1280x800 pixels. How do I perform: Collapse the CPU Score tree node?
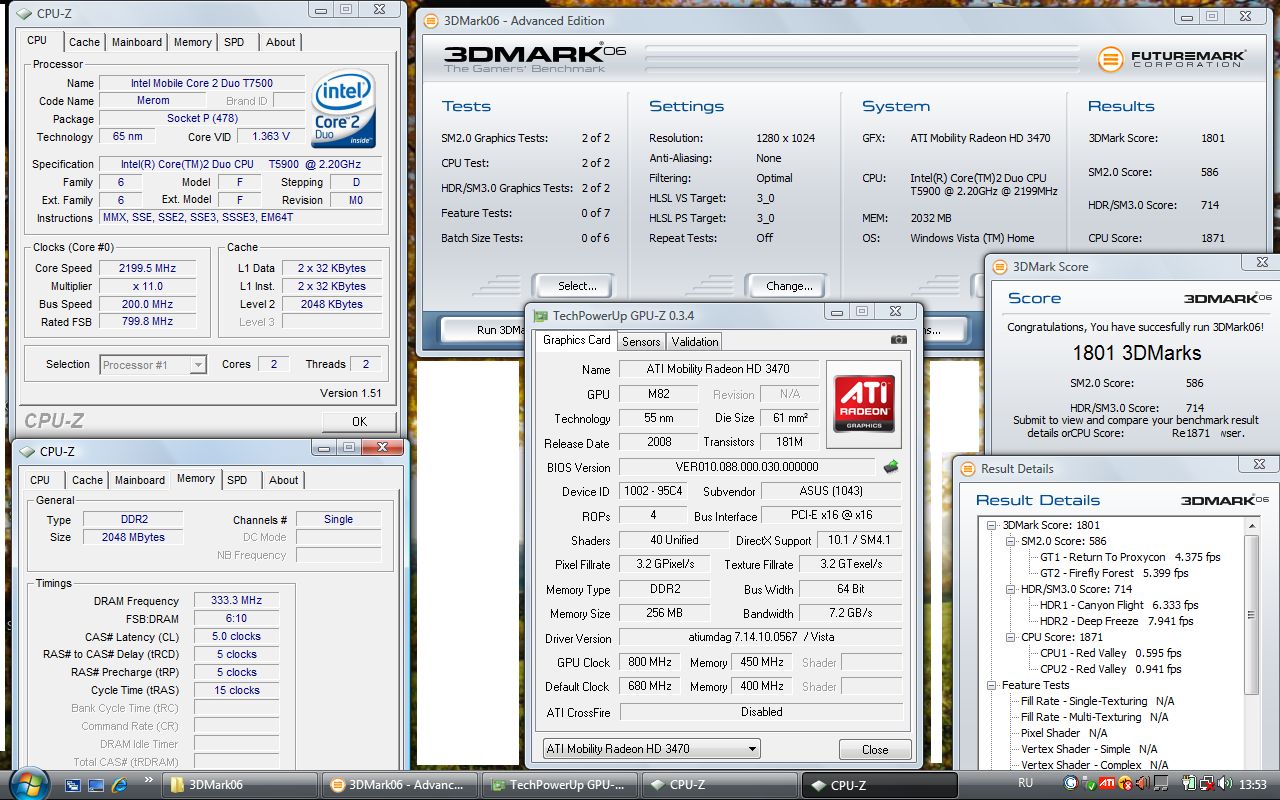coord(1010,637)
